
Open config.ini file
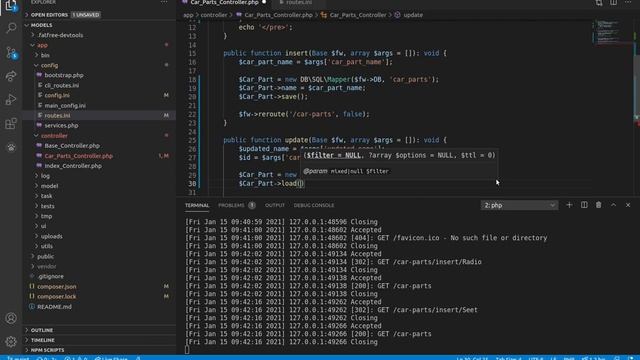pyautogui.click(x=57, y=95)
